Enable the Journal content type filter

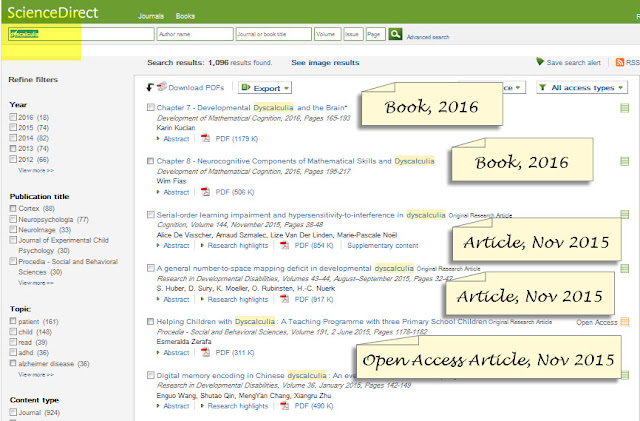pyautogui.click(x=13, y=412)
